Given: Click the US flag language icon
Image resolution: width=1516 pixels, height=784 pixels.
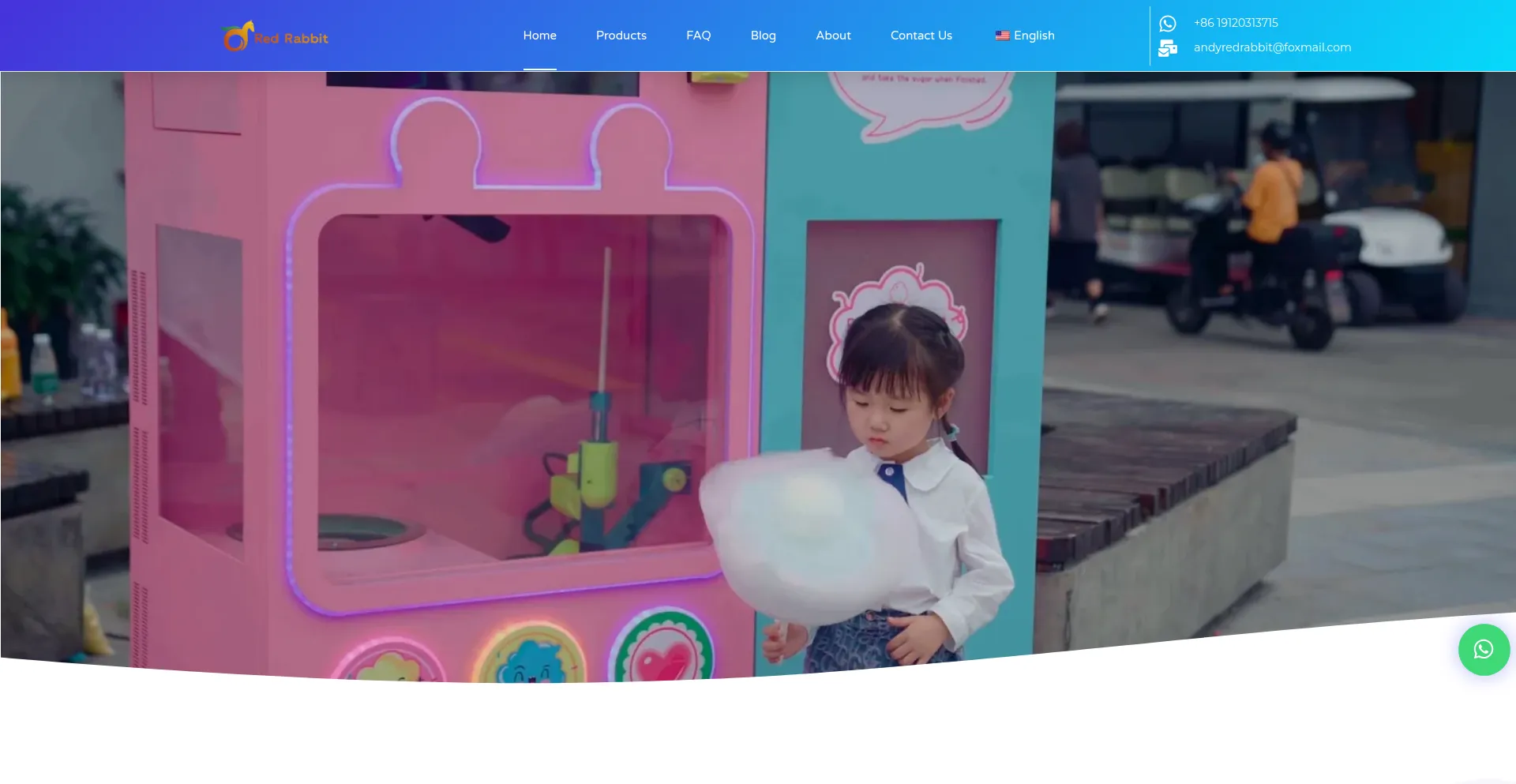Looking at the screenshot, I should coord(1002,36).
